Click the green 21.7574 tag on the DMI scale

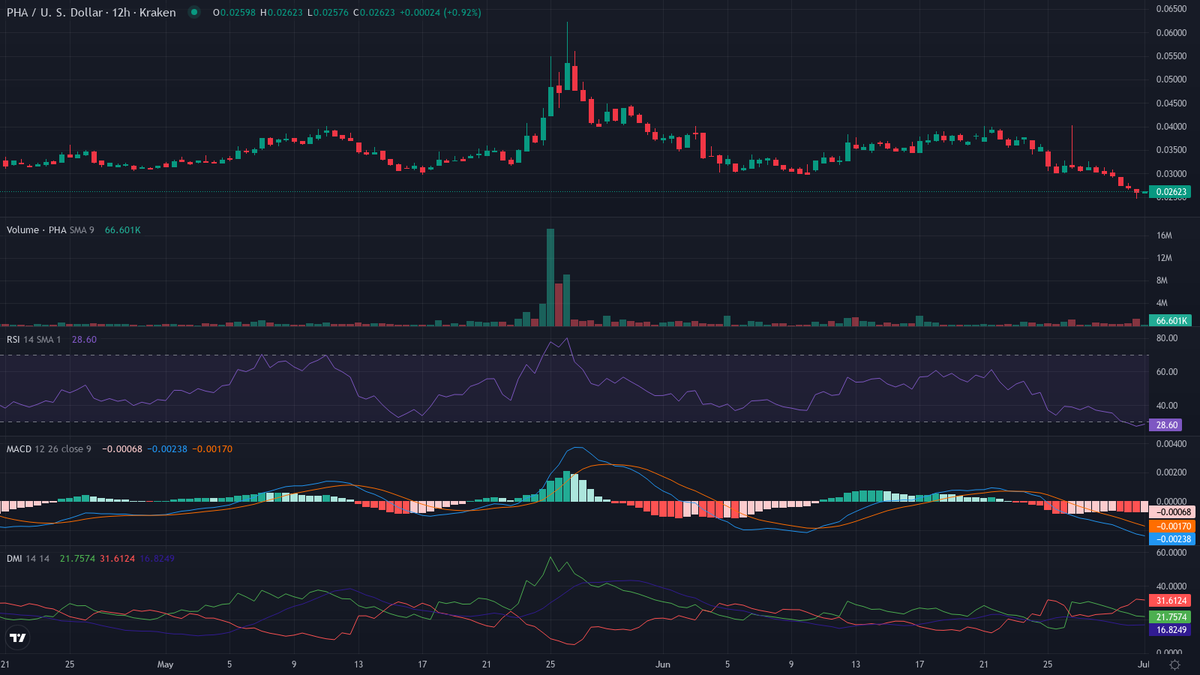click(1170, 619)
